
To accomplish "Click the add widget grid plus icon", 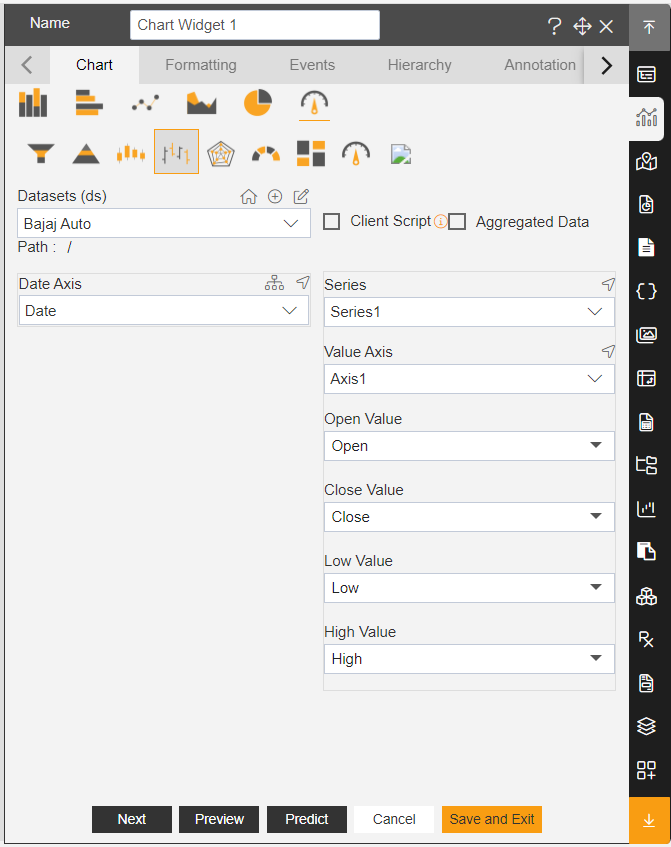I will click(x=646, y=770).
